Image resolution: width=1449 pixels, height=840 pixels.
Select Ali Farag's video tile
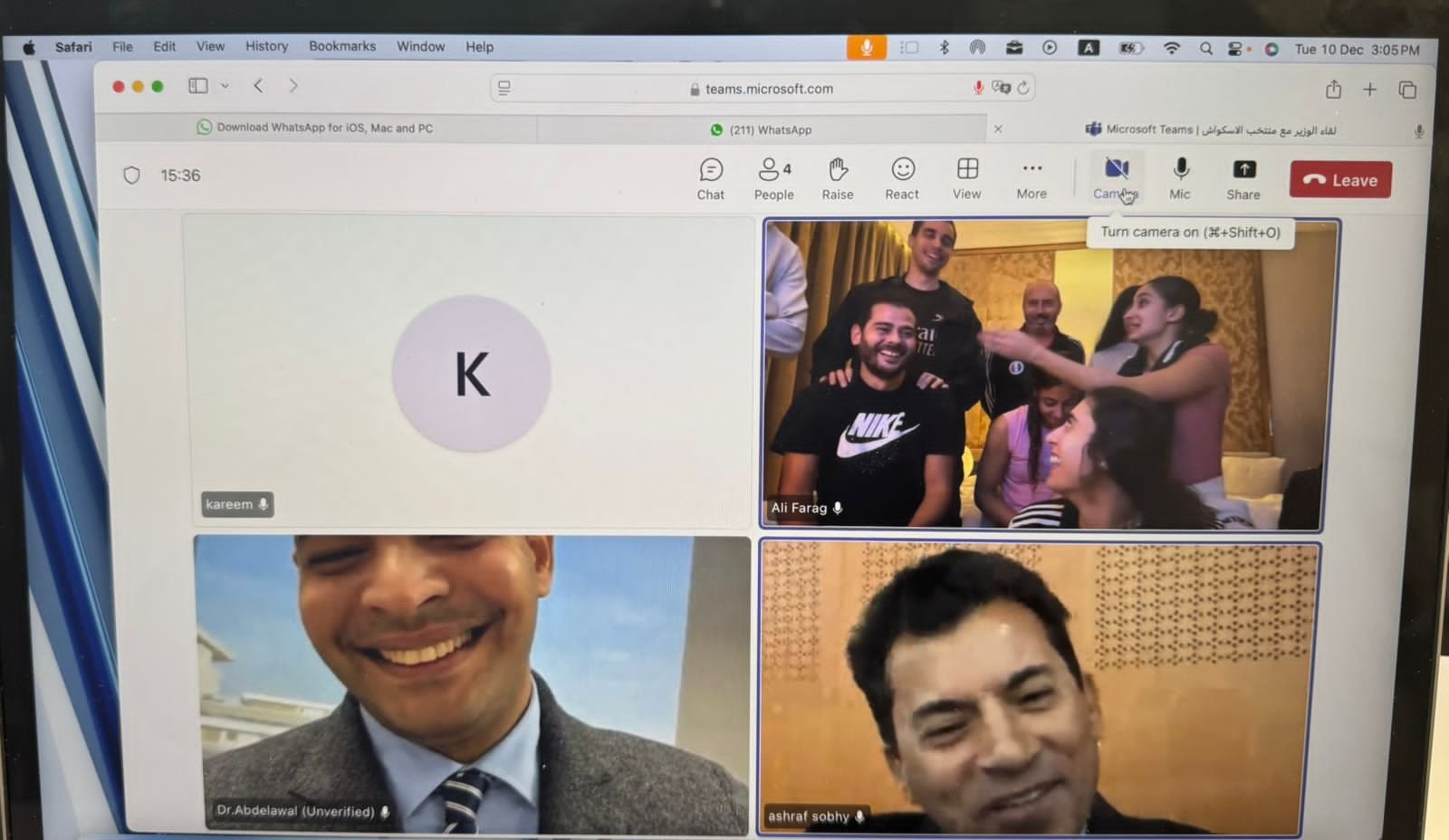[x=1050, y=374]
